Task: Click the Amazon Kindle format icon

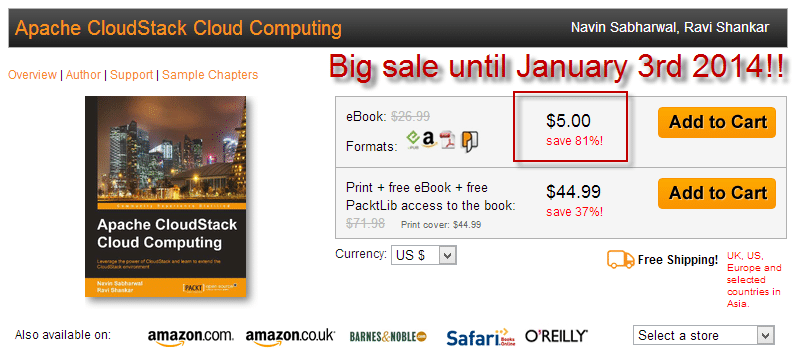Action: [429, 139]
